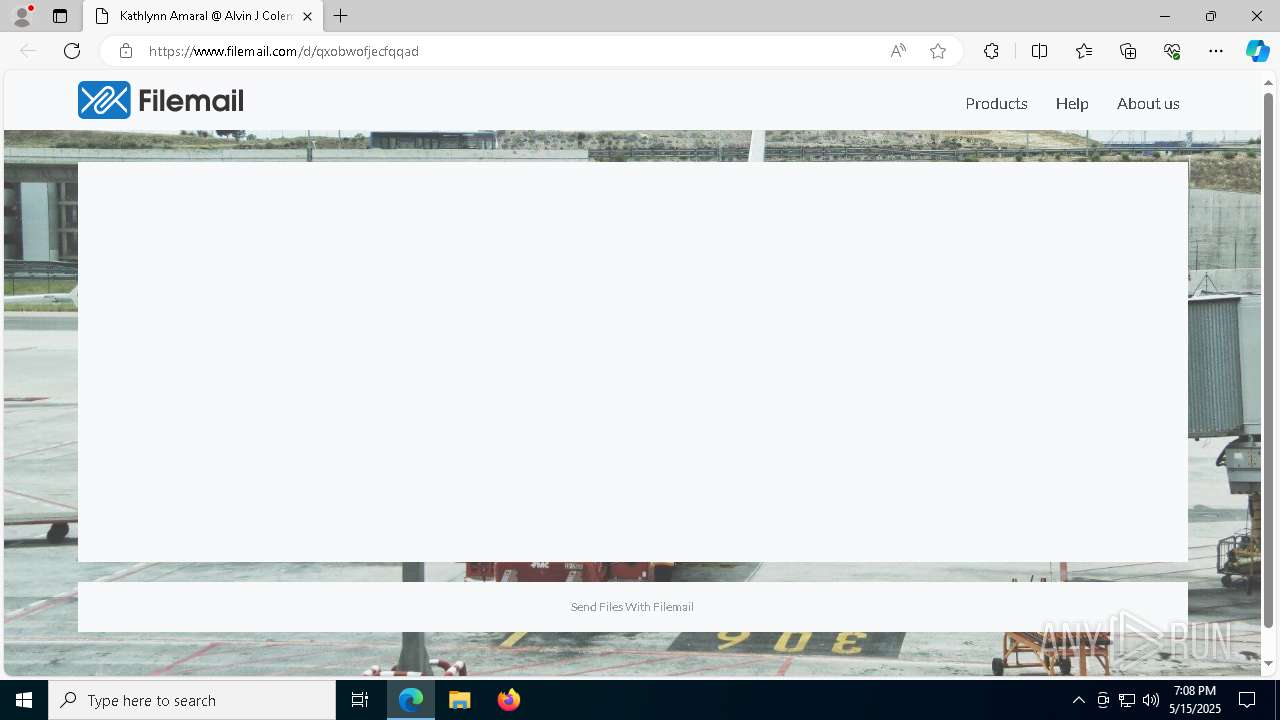Open the tab actions menu icon
This screenshot has width=1280, height=720.
pos(60,16)
